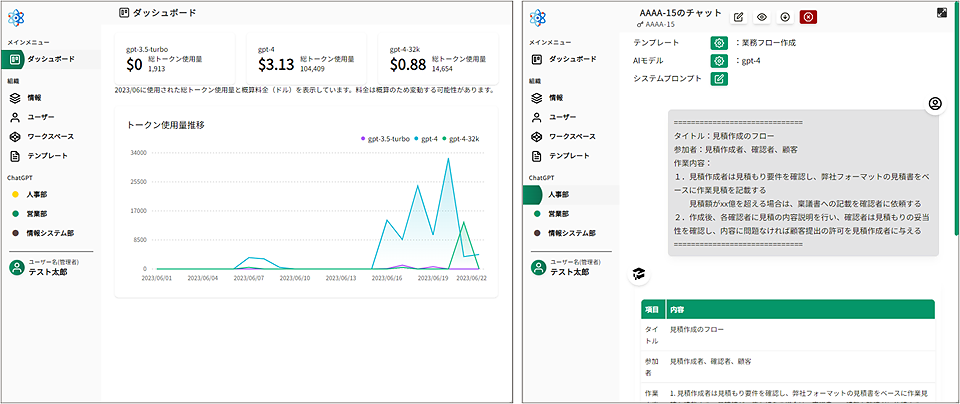Click the user avatar icon beside the chat message

click(936, 104)
